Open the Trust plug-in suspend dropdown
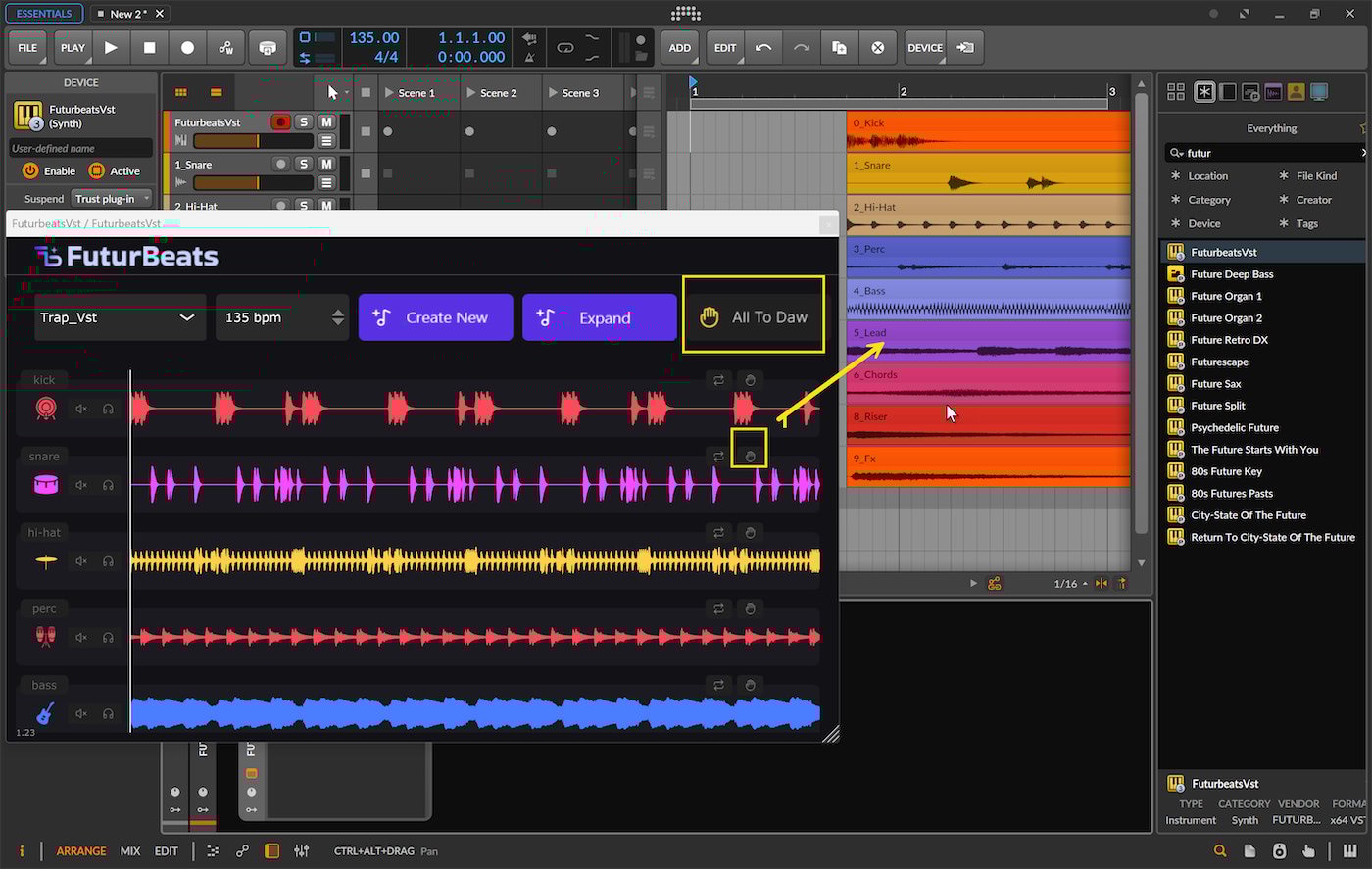1372x869 pixels. (x=113, y=199)
